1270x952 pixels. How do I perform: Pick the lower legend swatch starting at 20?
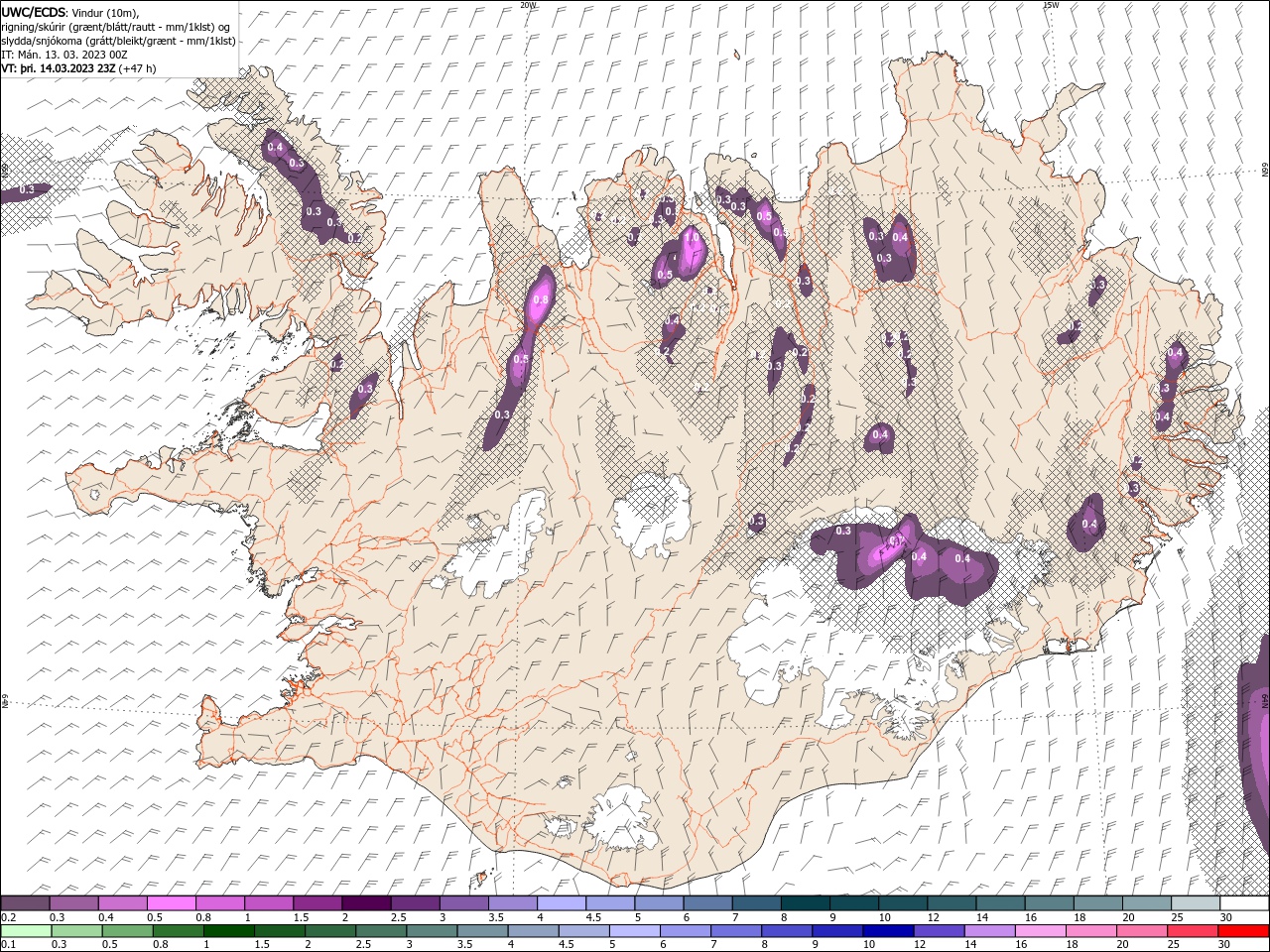(1142, 931)
